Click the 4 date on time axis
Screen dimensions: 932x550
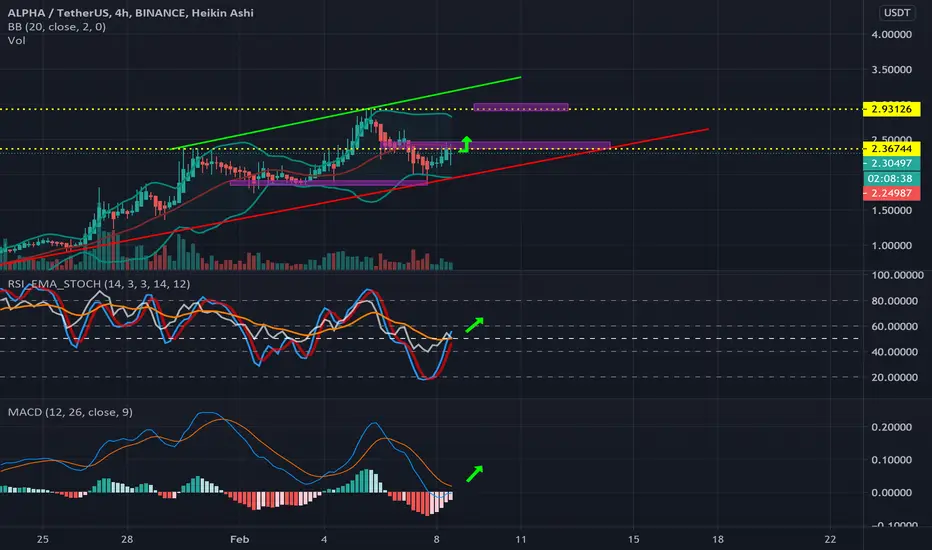pos(324,539)
